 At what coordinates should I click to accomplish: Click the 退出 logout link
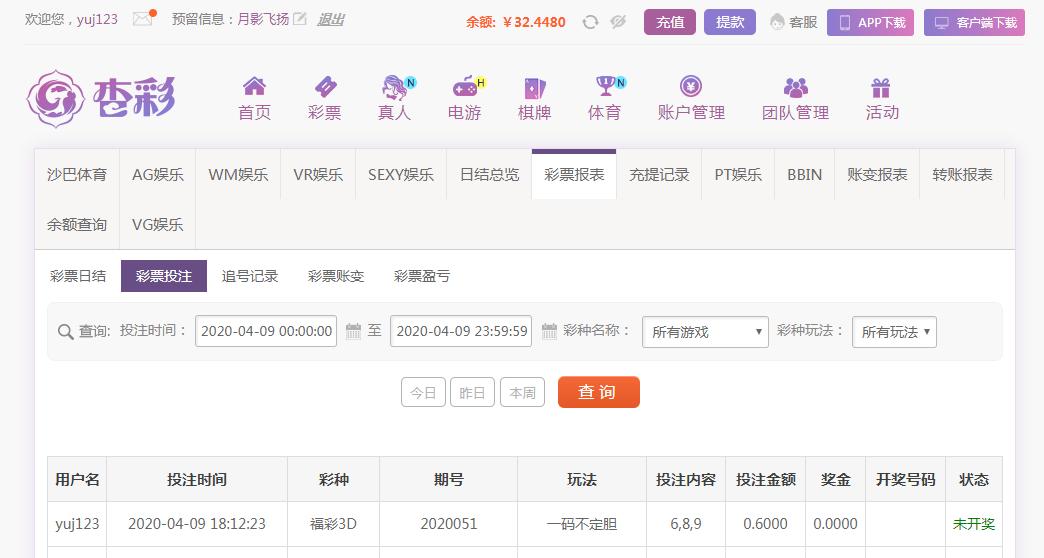[x=330, y=19]
